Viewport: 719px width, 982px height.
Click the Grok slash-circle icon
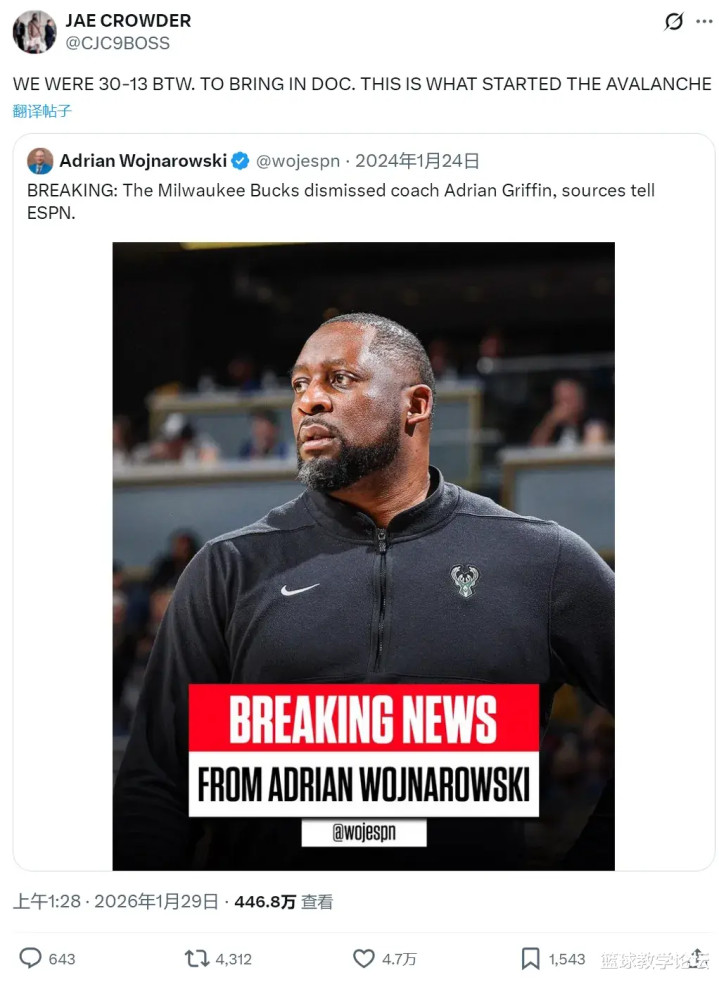click(674, 22)
